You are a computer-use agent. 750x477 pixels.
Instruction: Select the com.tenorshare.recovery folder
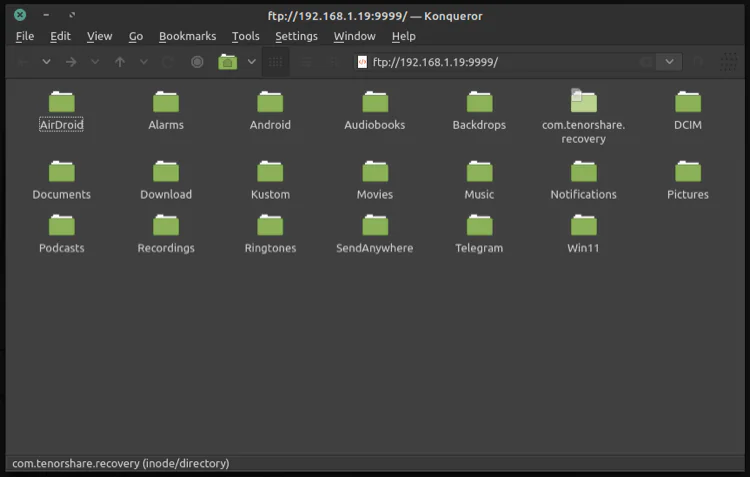pos(584,117)
